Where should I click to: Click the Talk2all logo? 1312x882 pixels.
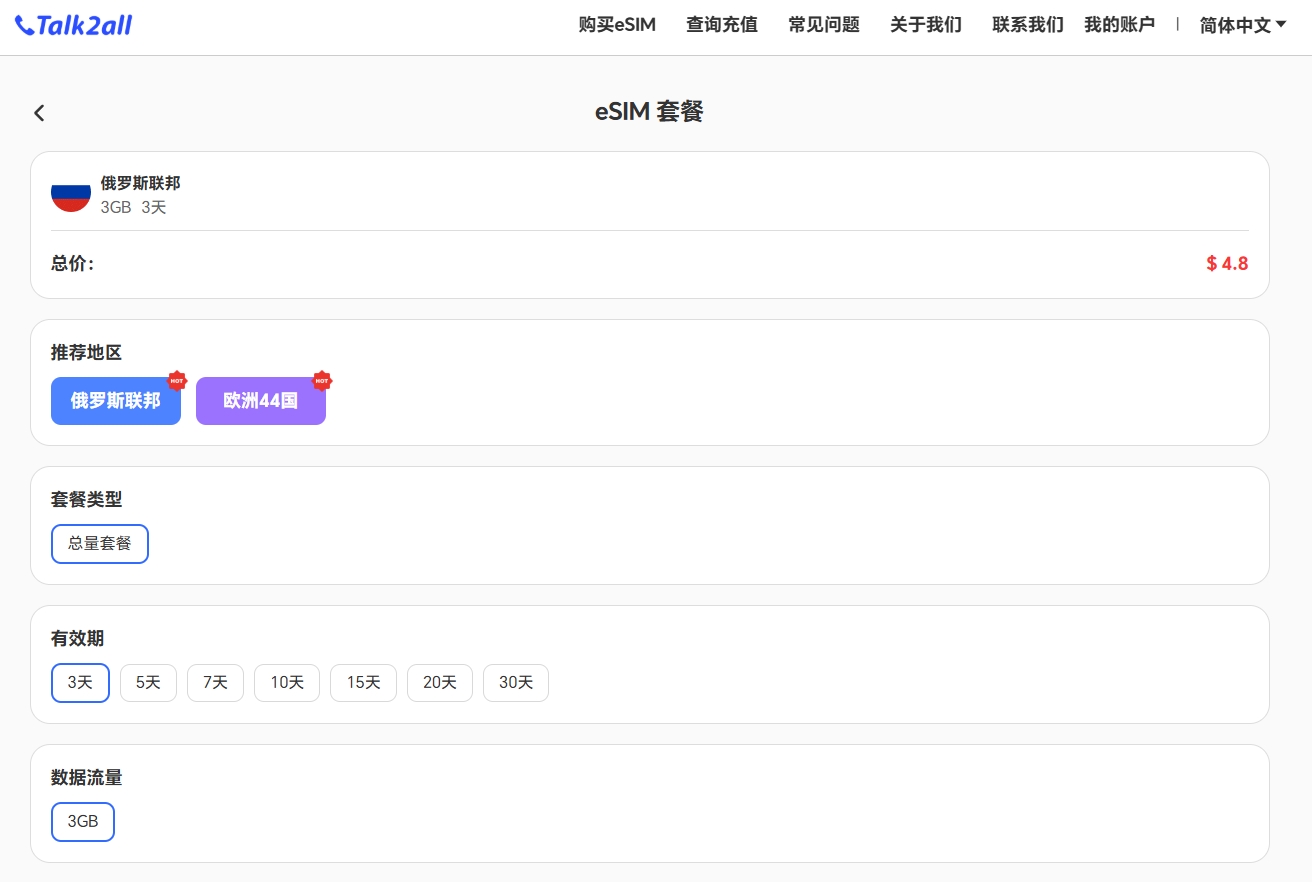[74, 25]
